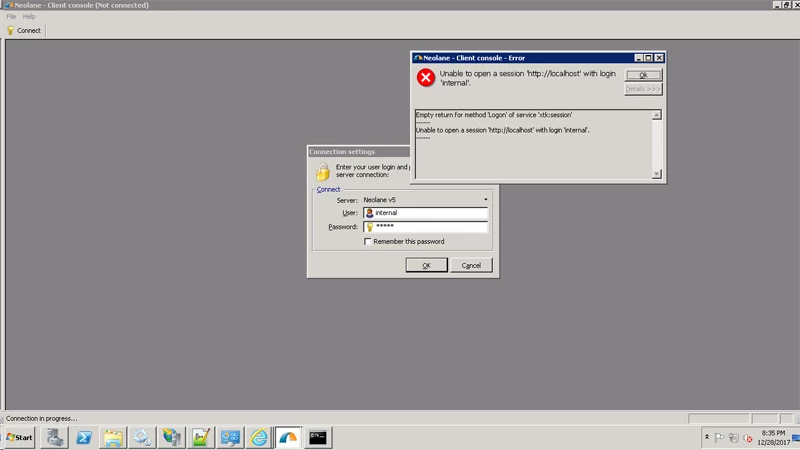This screenshot has height=450, width=800.
Task: Click the up arrow of error text scrollbar
Action: 657,115
